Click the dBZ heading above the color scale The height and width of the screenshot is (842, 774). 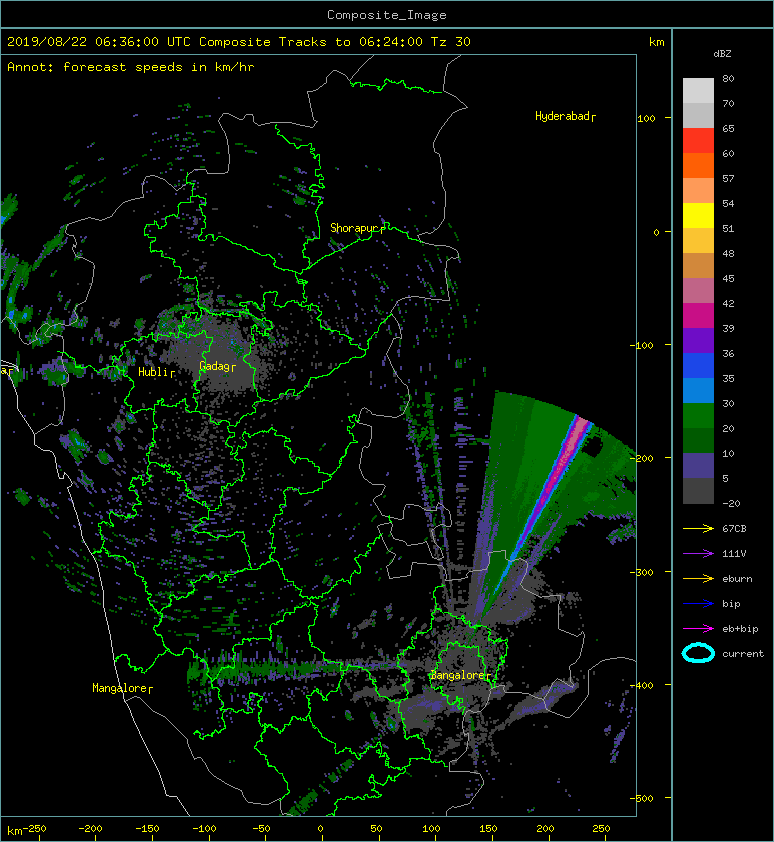(722, 54)
